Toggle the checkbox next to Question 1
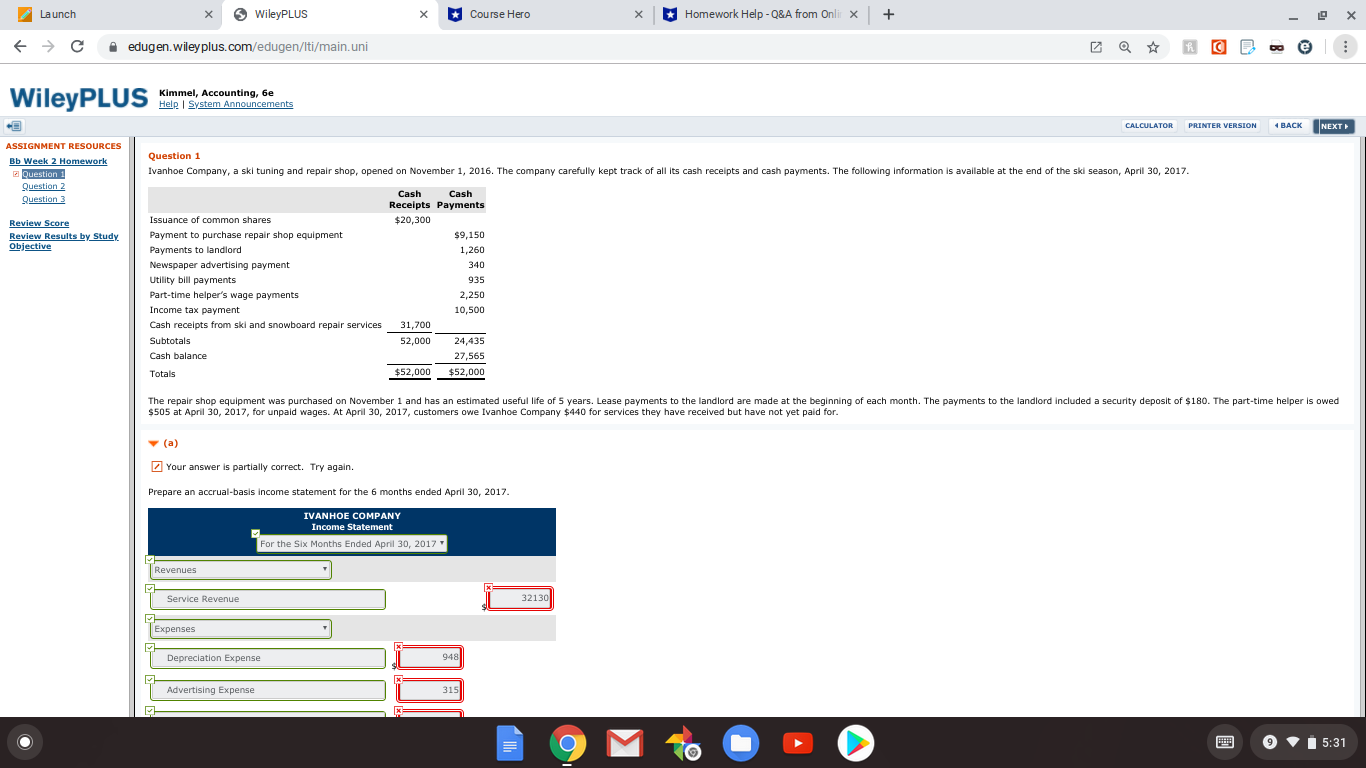Screen dimensions: 1366x768 17,173
